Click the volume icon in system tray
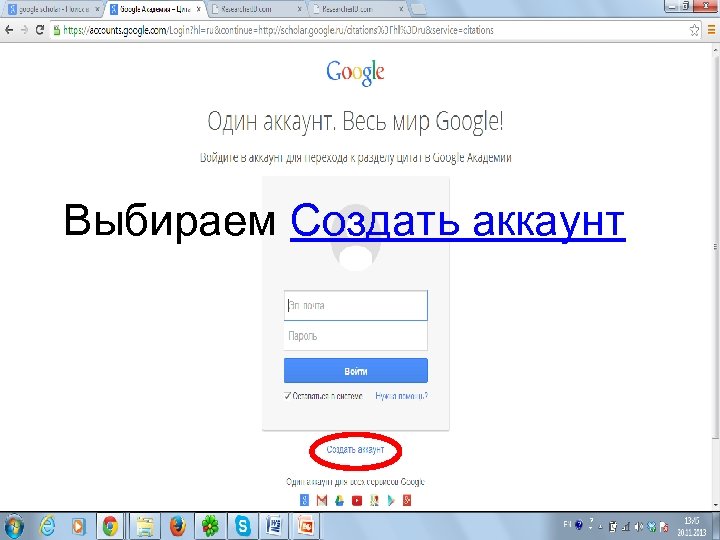The height and width of the screenshot is (540, 720). 639,527
